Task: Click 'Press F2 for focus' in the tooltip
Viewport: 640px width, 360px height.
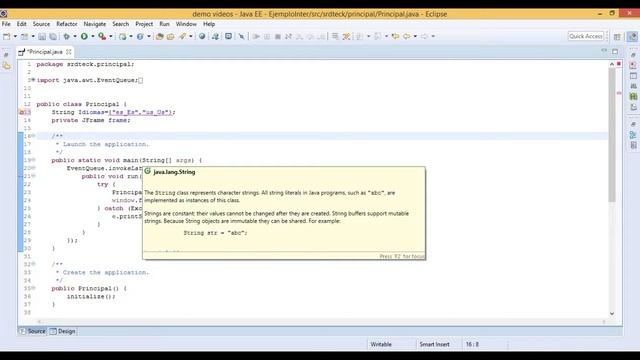Action: tap(402, 256)
